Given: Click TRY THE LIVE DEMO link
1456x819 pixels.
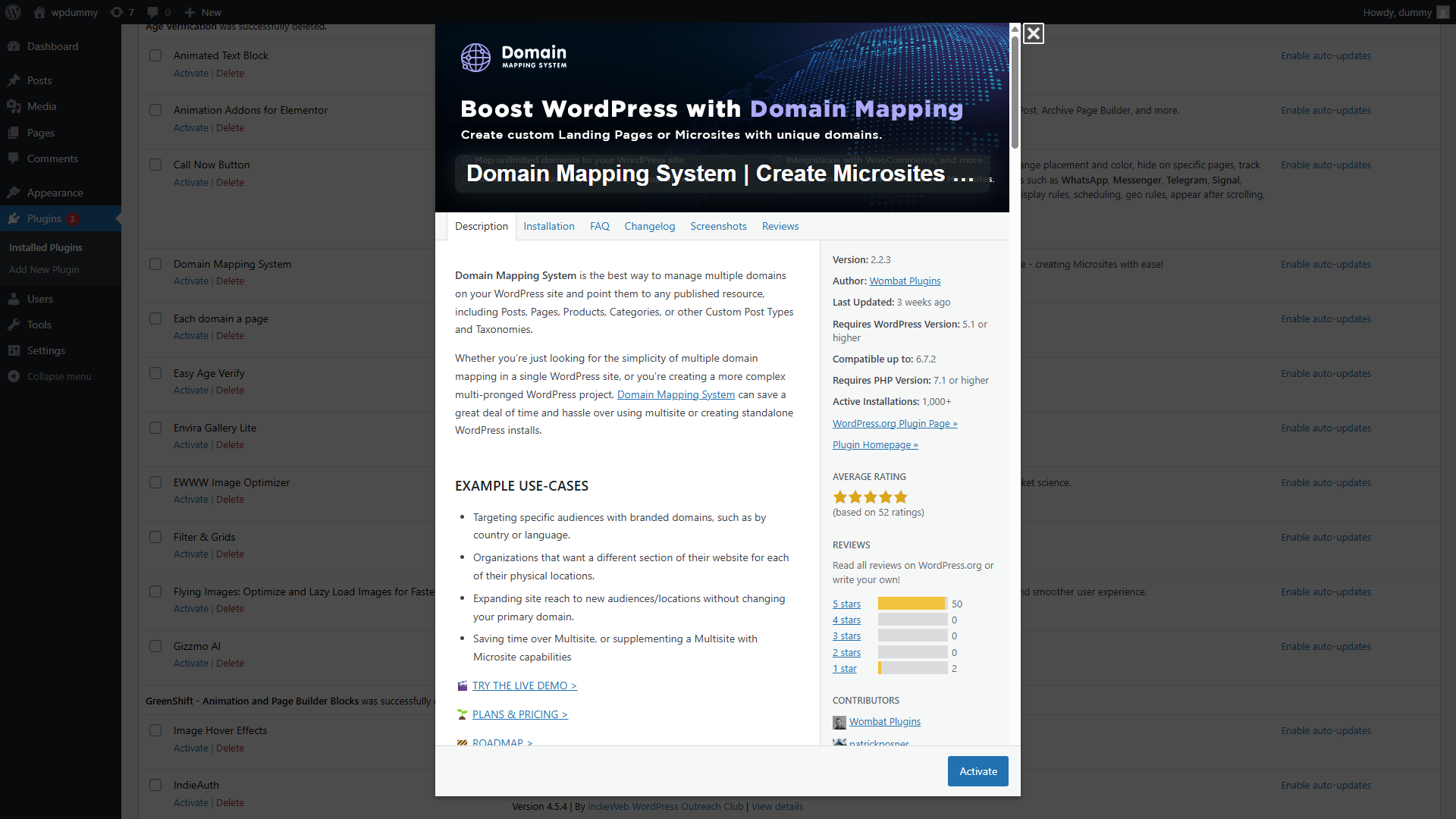Looking at the screenshot, I should 525,686.
